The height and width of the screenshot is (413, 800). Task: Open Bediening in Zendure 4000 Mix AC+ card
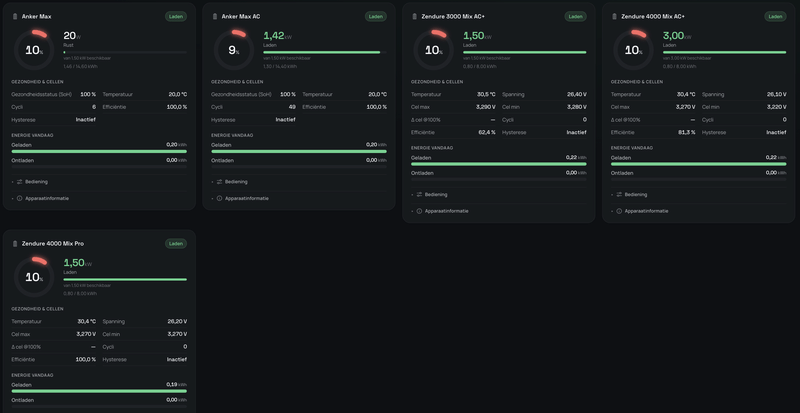coord(698,195)
